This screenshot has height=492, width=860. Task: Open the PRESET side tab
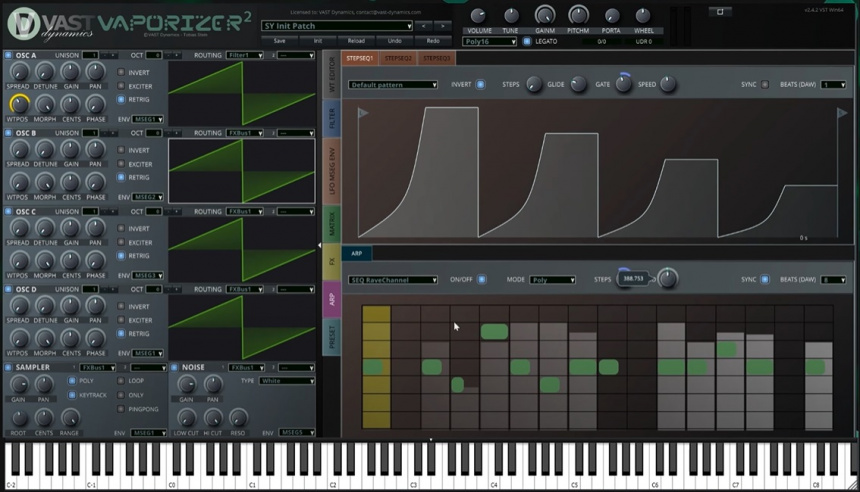coord(332,336)
